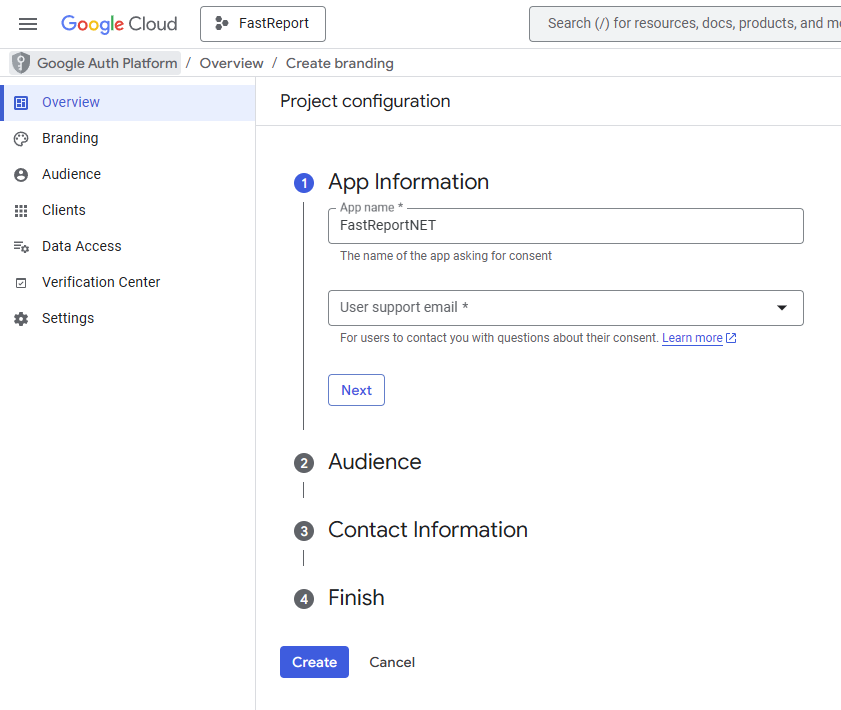
Task: Click the Branding palette icon
Action: tap(21, 139)
